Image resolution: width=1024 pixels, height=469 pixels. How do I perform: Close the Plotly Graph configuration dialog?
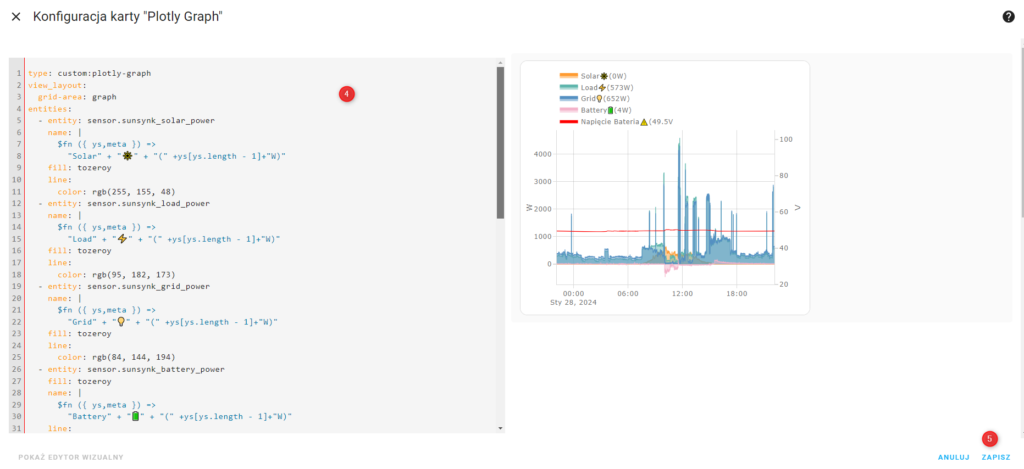point(16,17)
